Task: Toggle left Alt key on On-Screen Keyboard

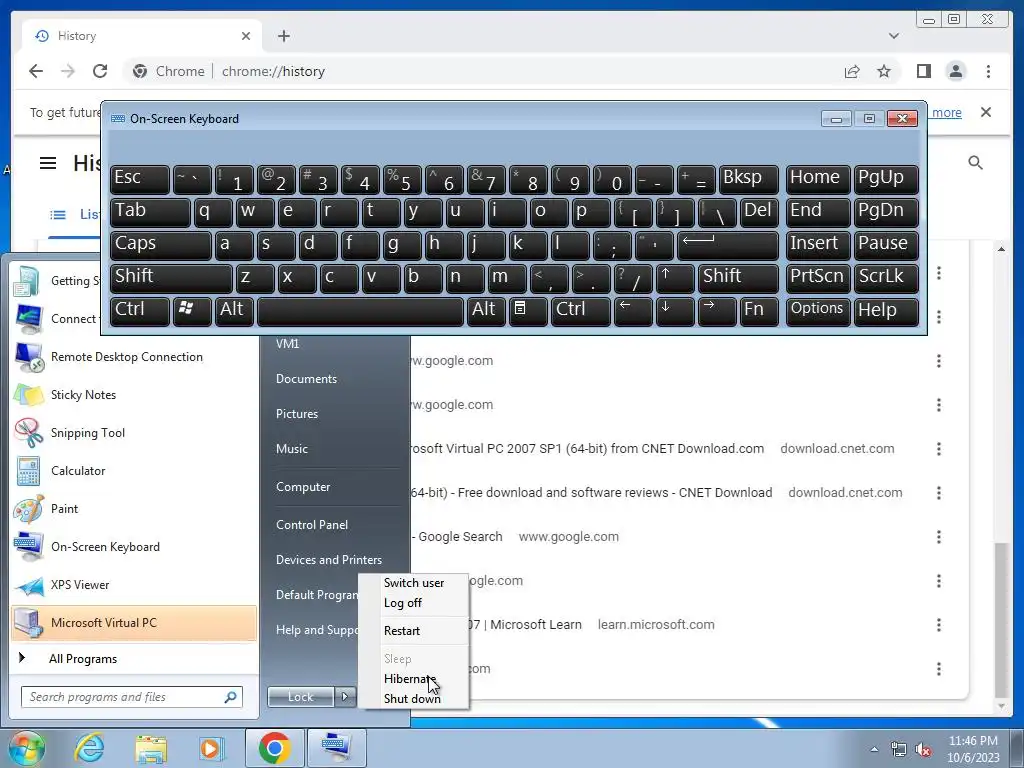Action: pyautogui.click(x=234, y=310)
